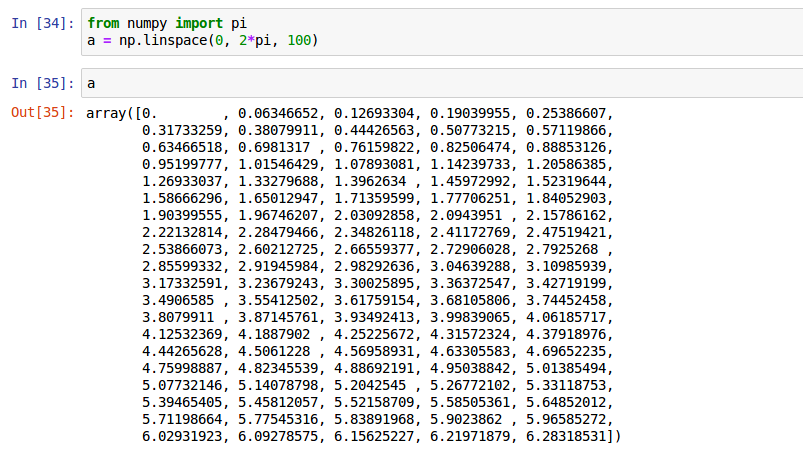This screenshot has width=803, height=453.
Task: Click the In [34]: prompt label
Action: (x=43, y=24)
